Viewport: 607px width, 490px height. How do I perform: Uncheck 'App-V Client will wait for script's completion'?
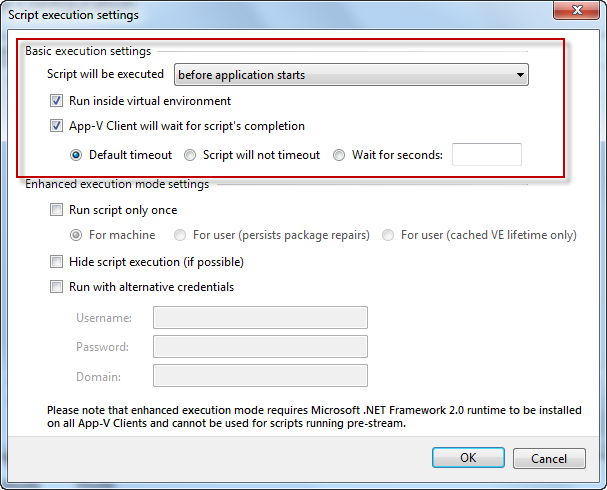56,127
